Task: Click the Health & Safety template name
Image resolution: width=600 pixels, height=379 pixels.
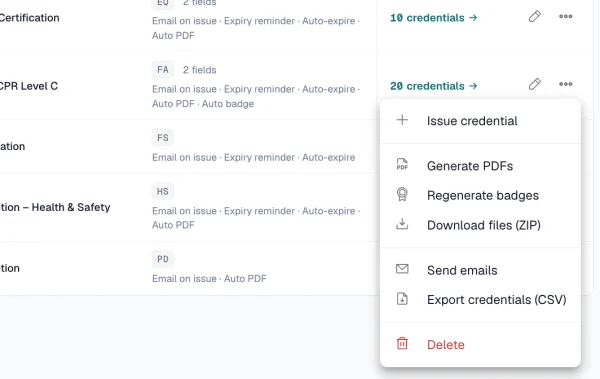Action: point(55,207)
